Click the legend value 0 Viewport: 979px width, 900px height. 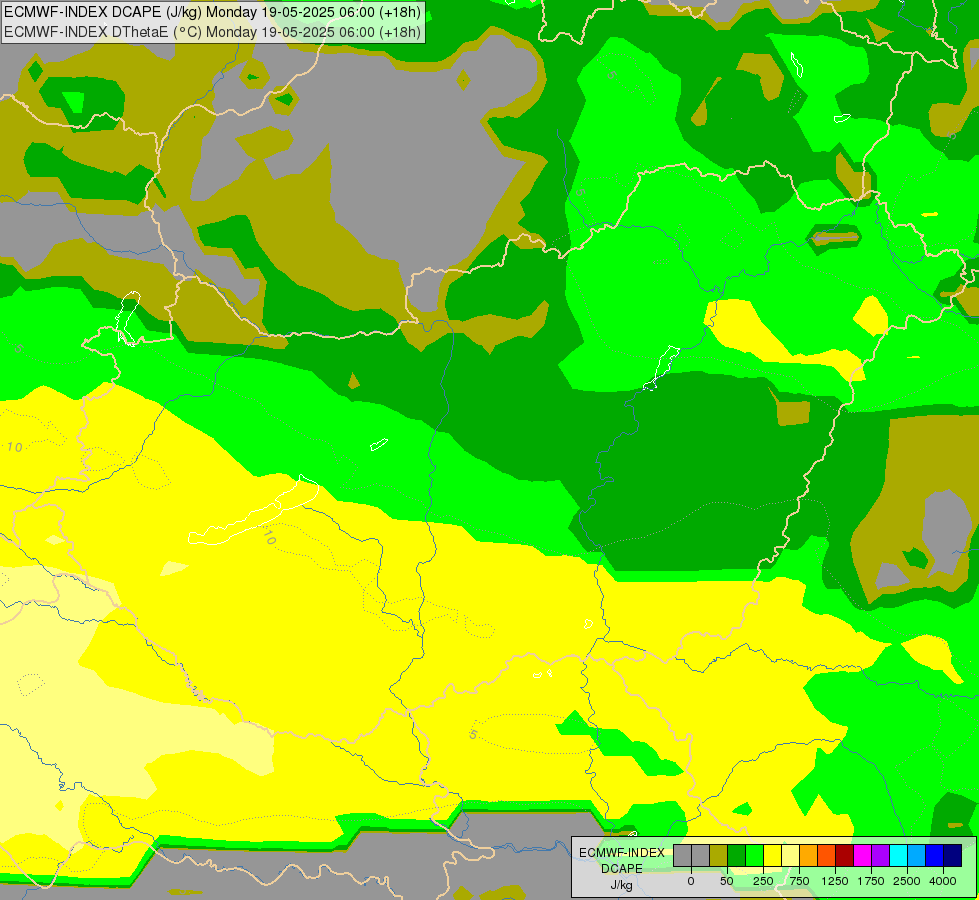(x=691, y=881)
